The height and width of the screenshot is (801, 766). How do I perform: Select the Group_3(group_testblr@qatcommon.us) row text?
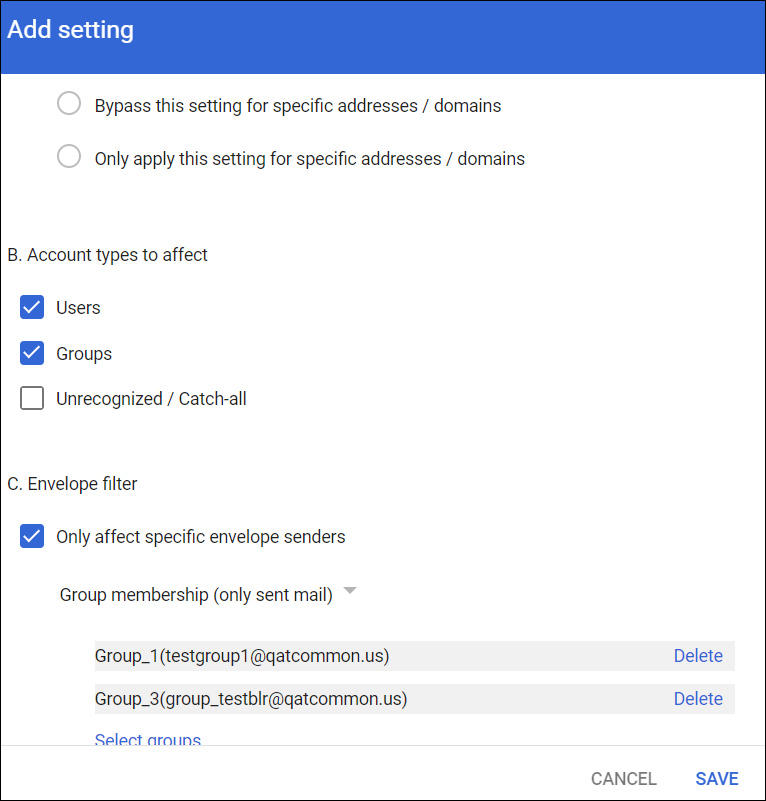click(251, 699)
